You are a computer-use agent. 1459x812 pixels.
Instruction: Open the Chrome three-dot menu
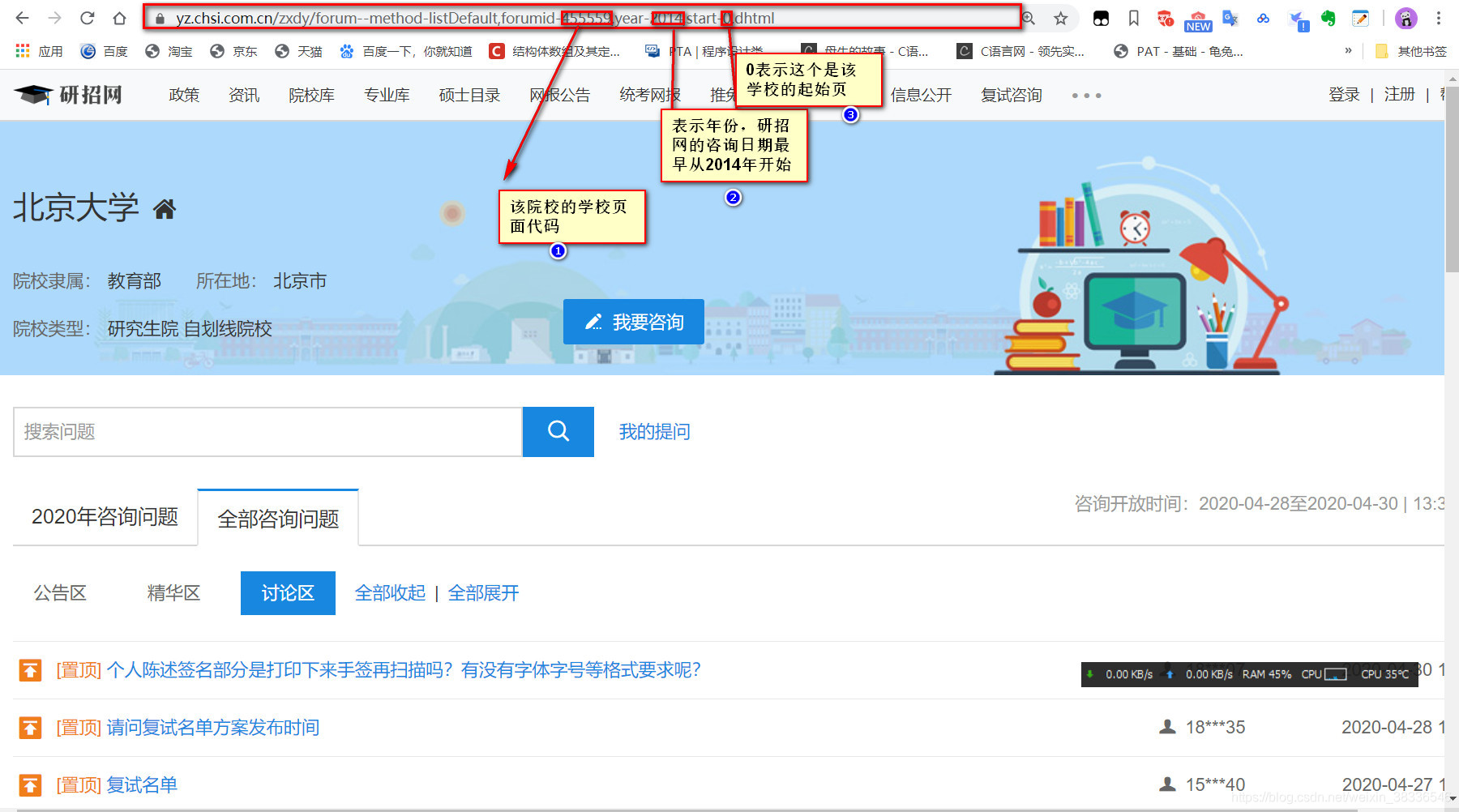click(1439, 18)
